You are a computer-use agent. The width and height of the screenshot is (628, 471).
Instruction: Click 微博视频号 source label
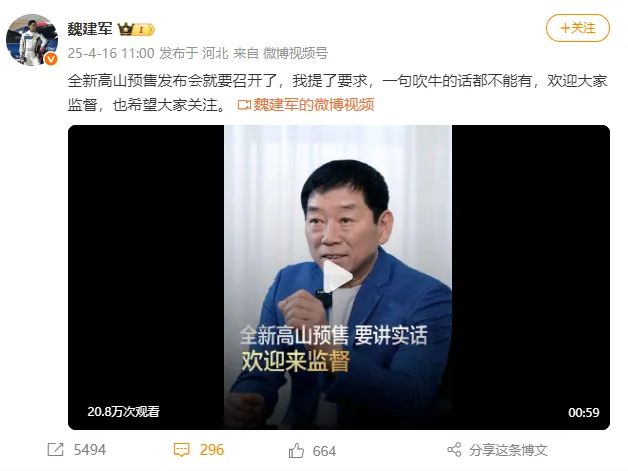pyautogui.click(x=295, y=53)
